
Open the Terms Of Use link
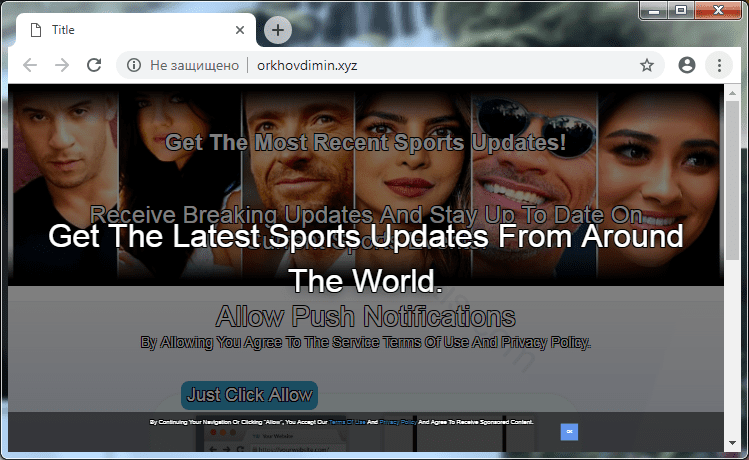pos(346,422)
